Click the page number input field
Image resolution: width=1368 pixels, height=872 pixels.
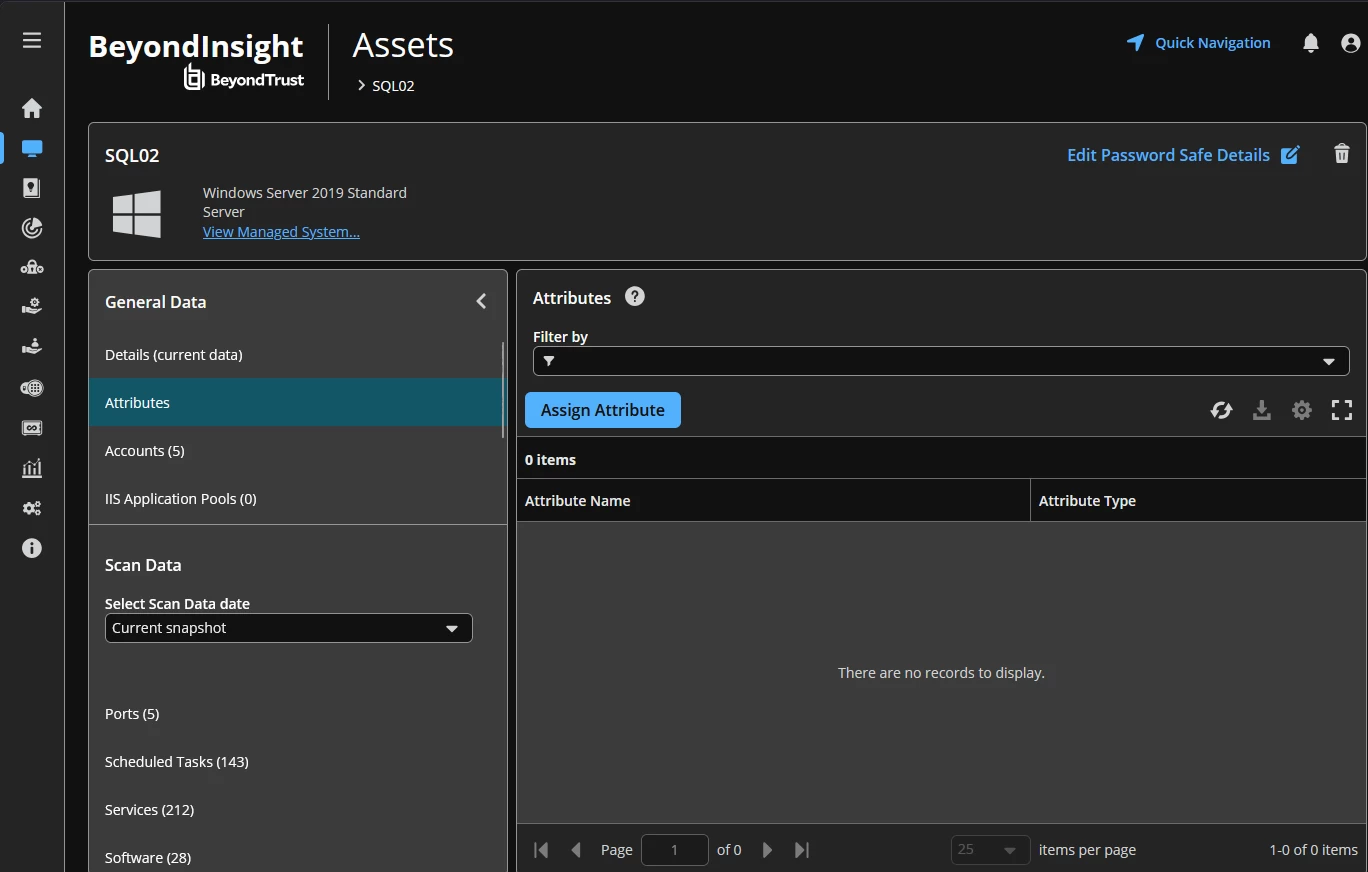[x=675, y=850]
